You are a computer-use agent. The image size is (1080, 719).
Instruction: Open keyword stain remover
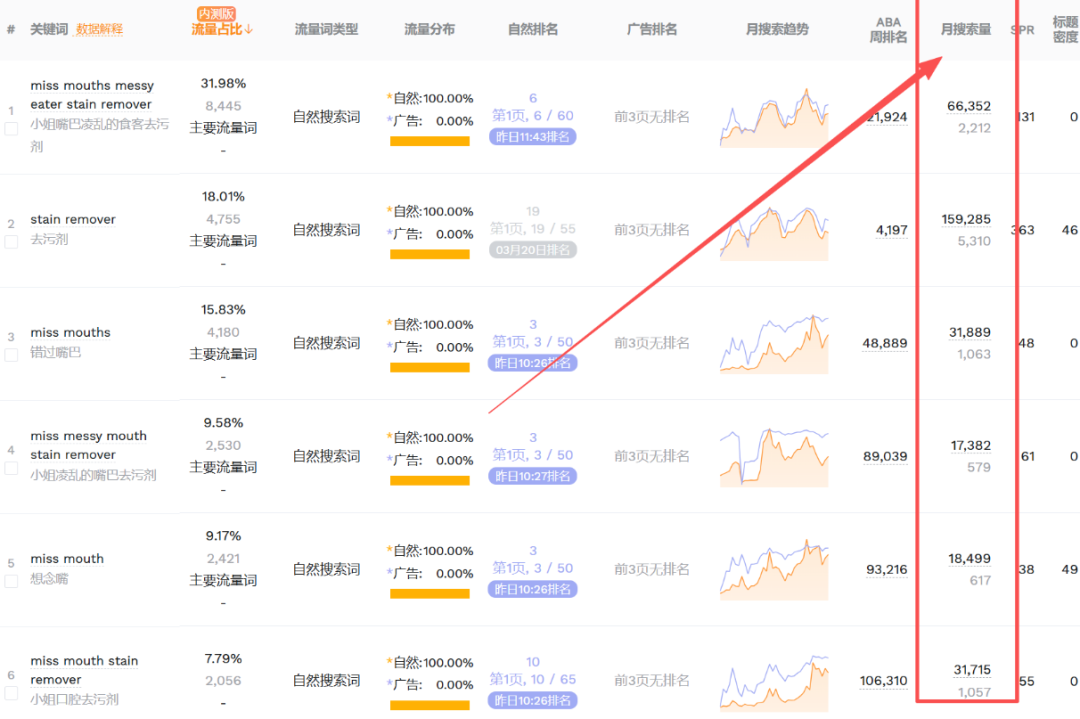[x=73, y=220]
